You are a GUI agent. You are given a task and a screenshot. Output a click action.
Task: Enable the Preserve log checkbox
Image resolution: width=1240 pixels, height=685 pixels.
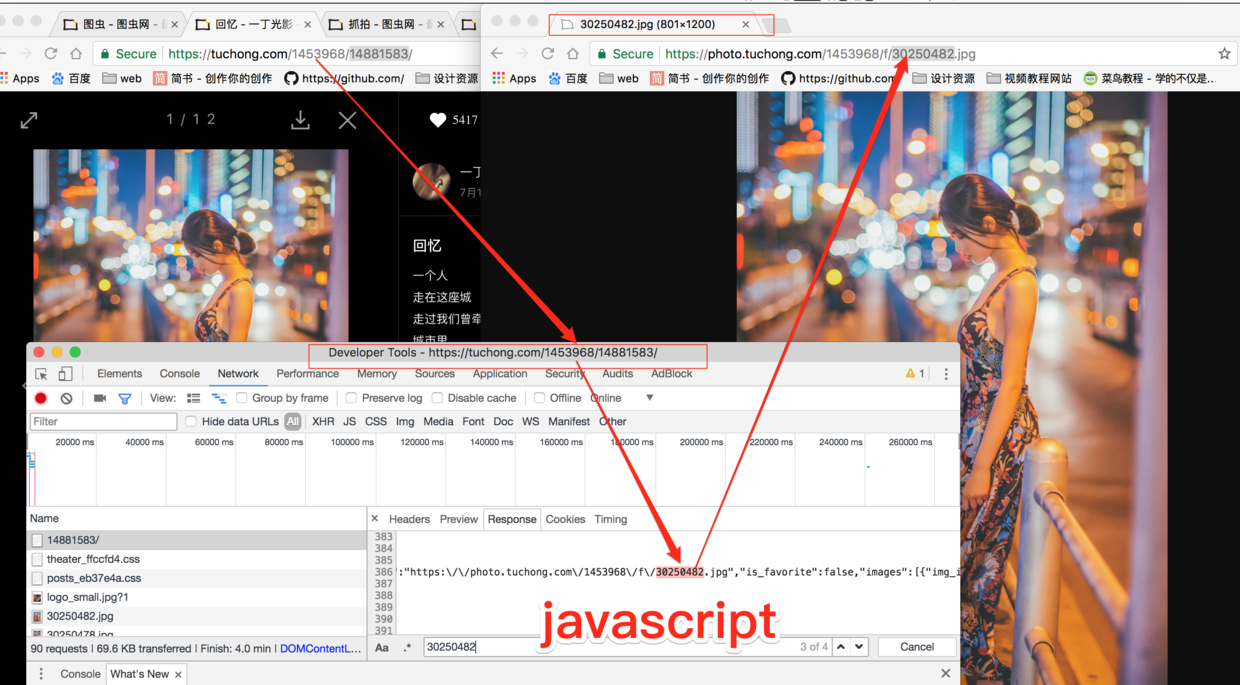coord(351,398)
